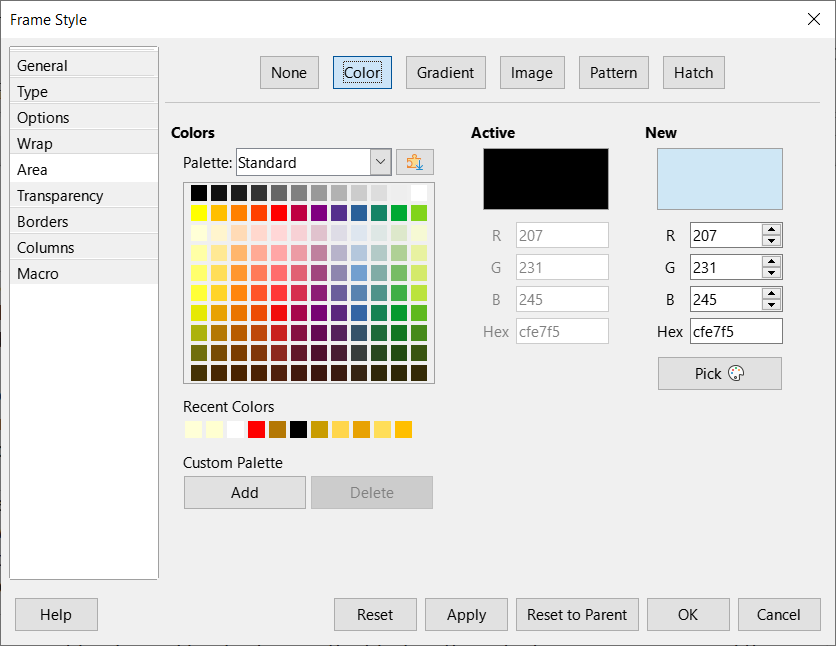Open the Palette dropdown list
This screenshot has height=646, width=836.
380,162
